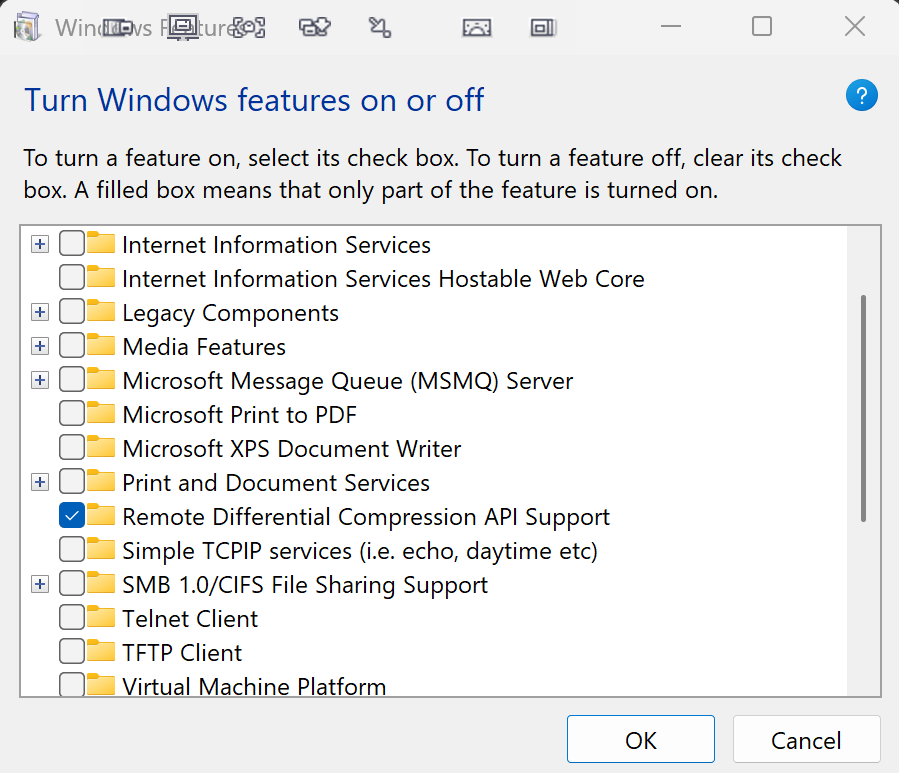Click the monitor icon in the title bar

coord(182,27)
